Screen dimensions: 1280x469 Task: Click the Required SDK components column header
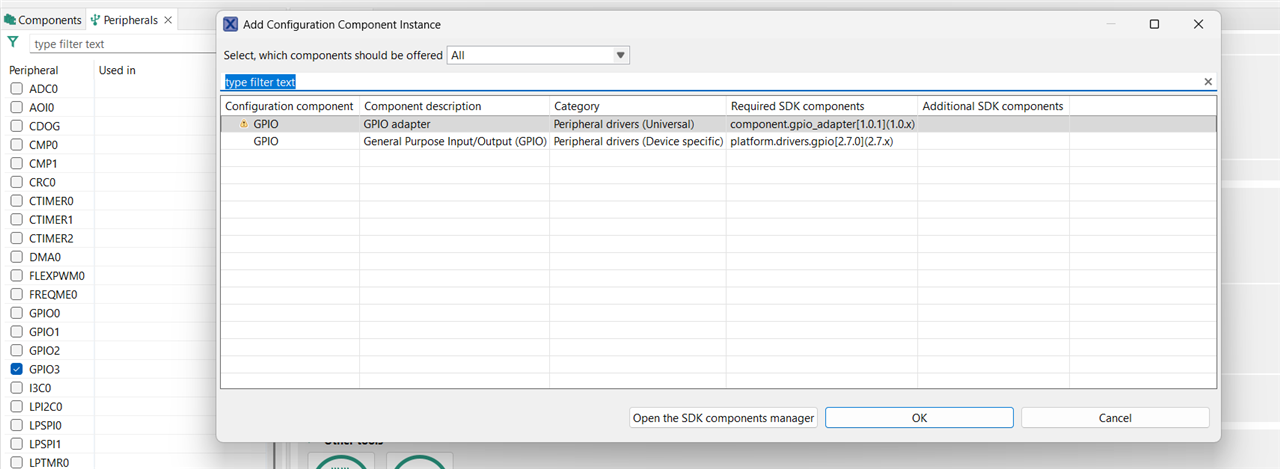(x=822, y=106)
